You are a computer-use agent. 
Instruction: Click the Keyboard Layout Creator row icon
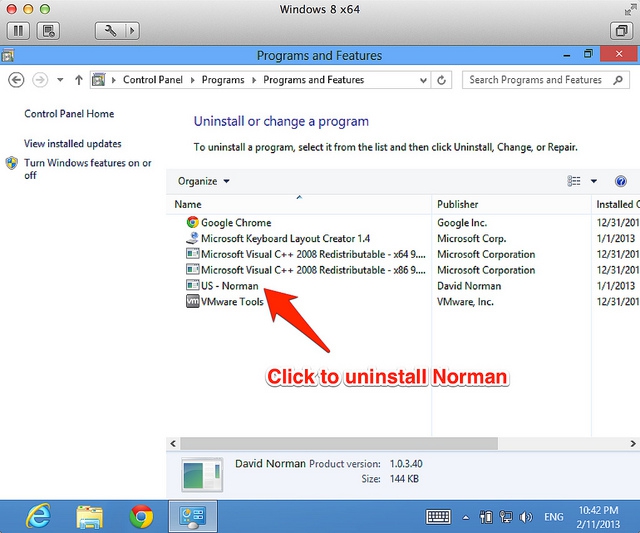192,238
